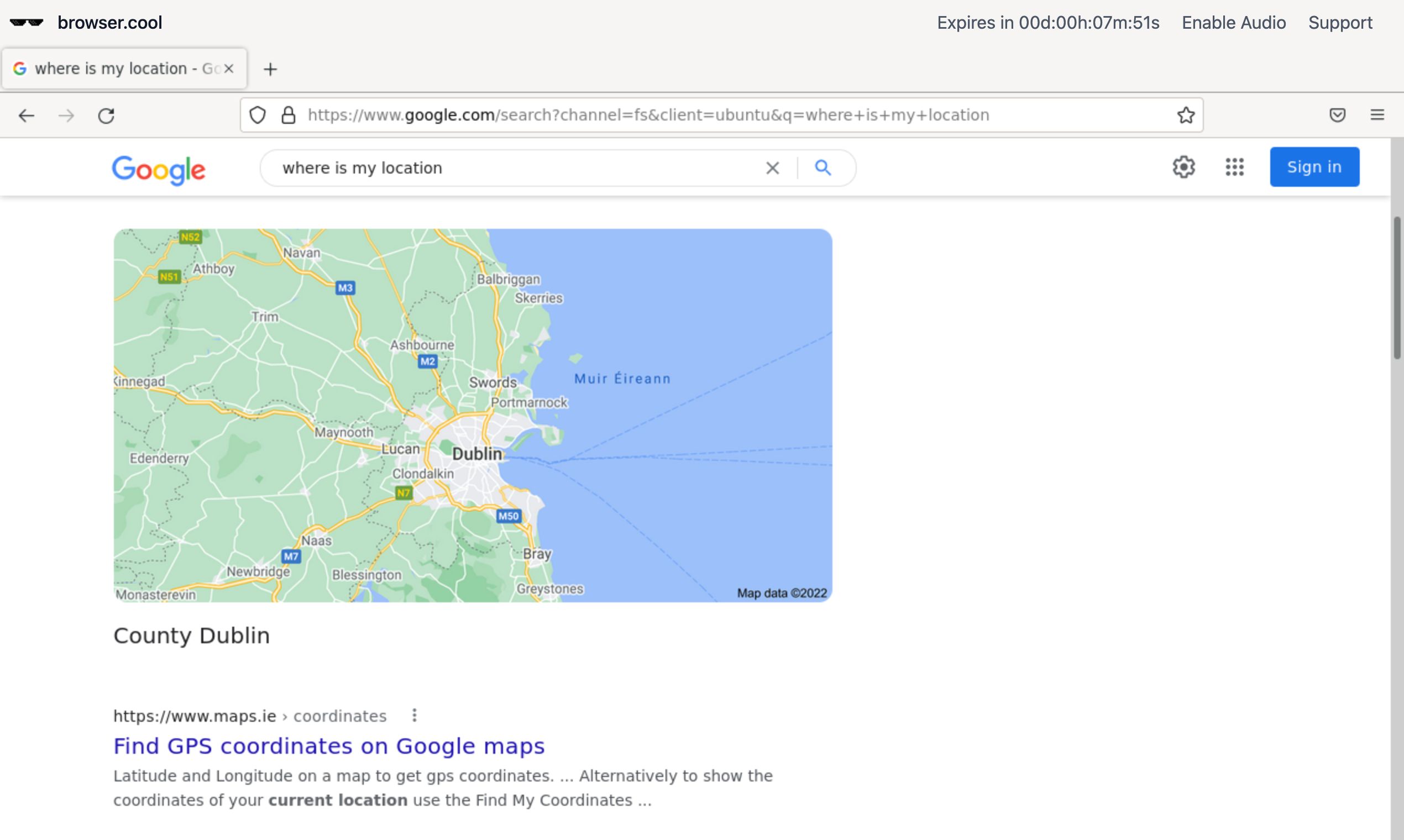Click the Google apps grid icon
Image resolution: width=1404 pixels, height=840 pixels.
[1235, 167]
